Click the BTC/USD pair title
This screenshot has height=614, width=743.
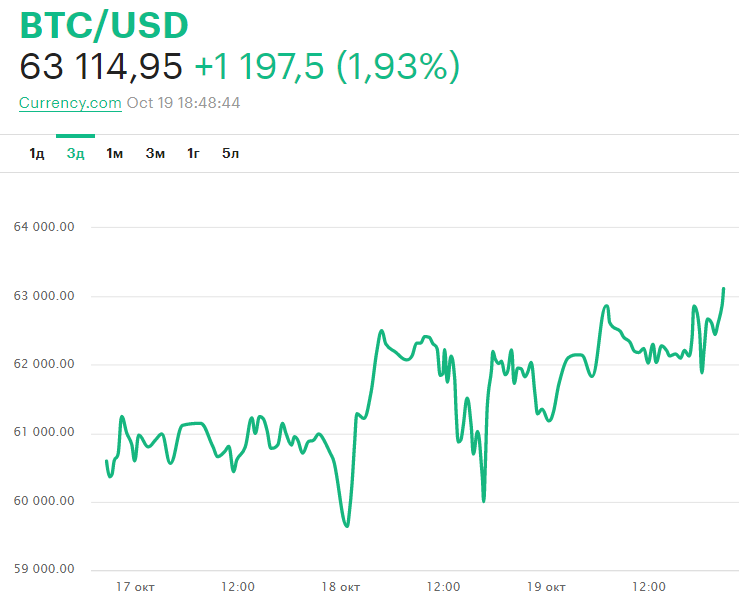[x=104, y=26]
